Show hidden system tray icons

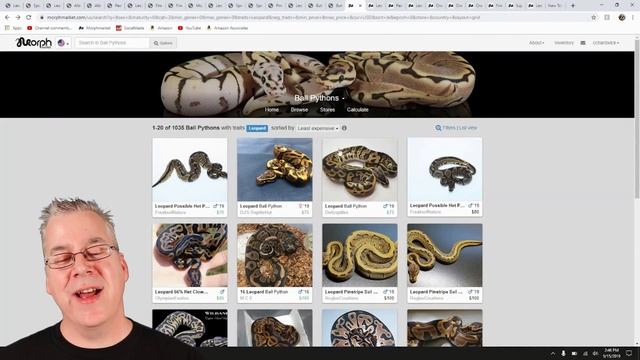553,353
